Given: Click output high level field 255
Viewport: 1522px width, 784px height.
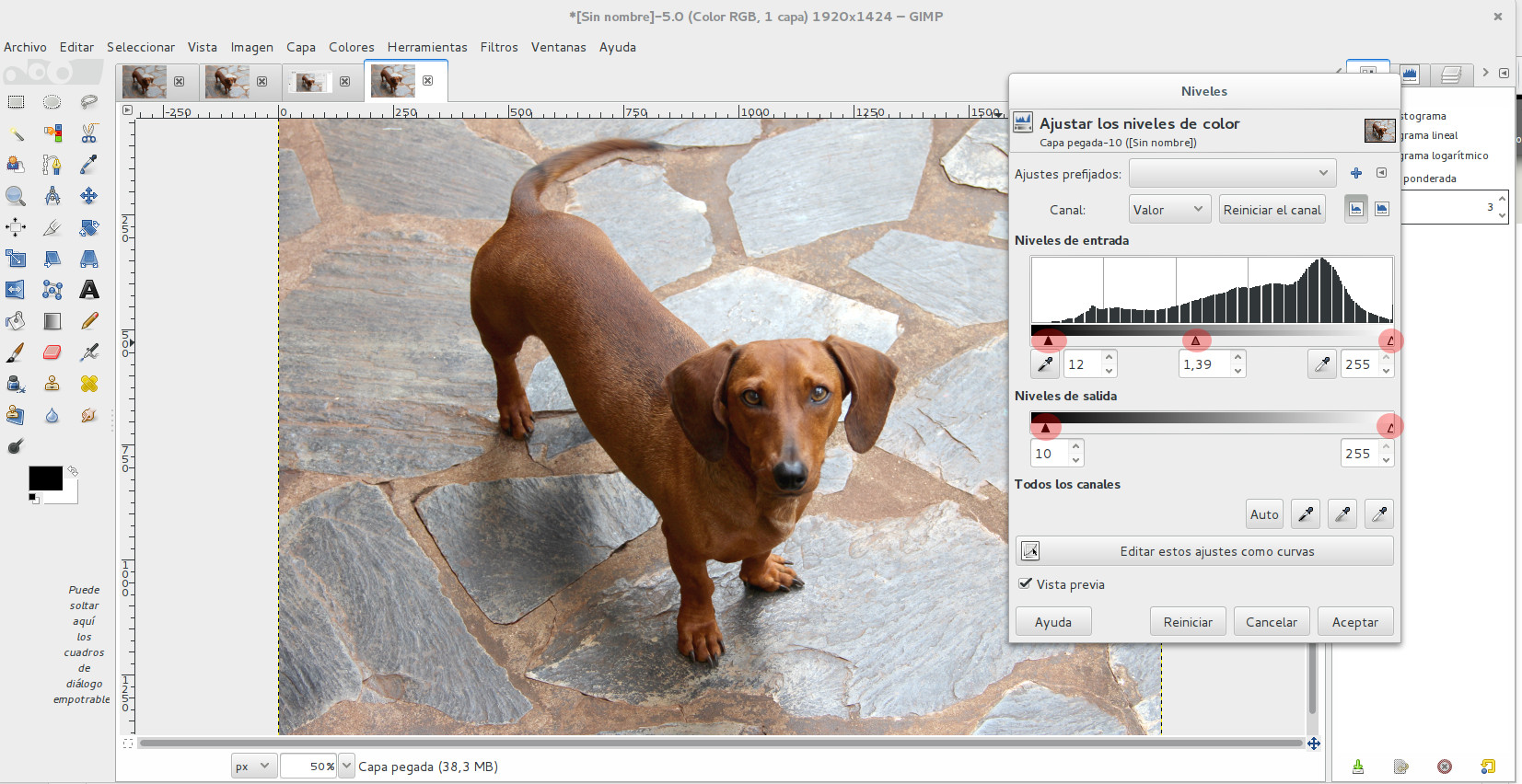Looking at the screenshot, I should [x=1359, y=453].
